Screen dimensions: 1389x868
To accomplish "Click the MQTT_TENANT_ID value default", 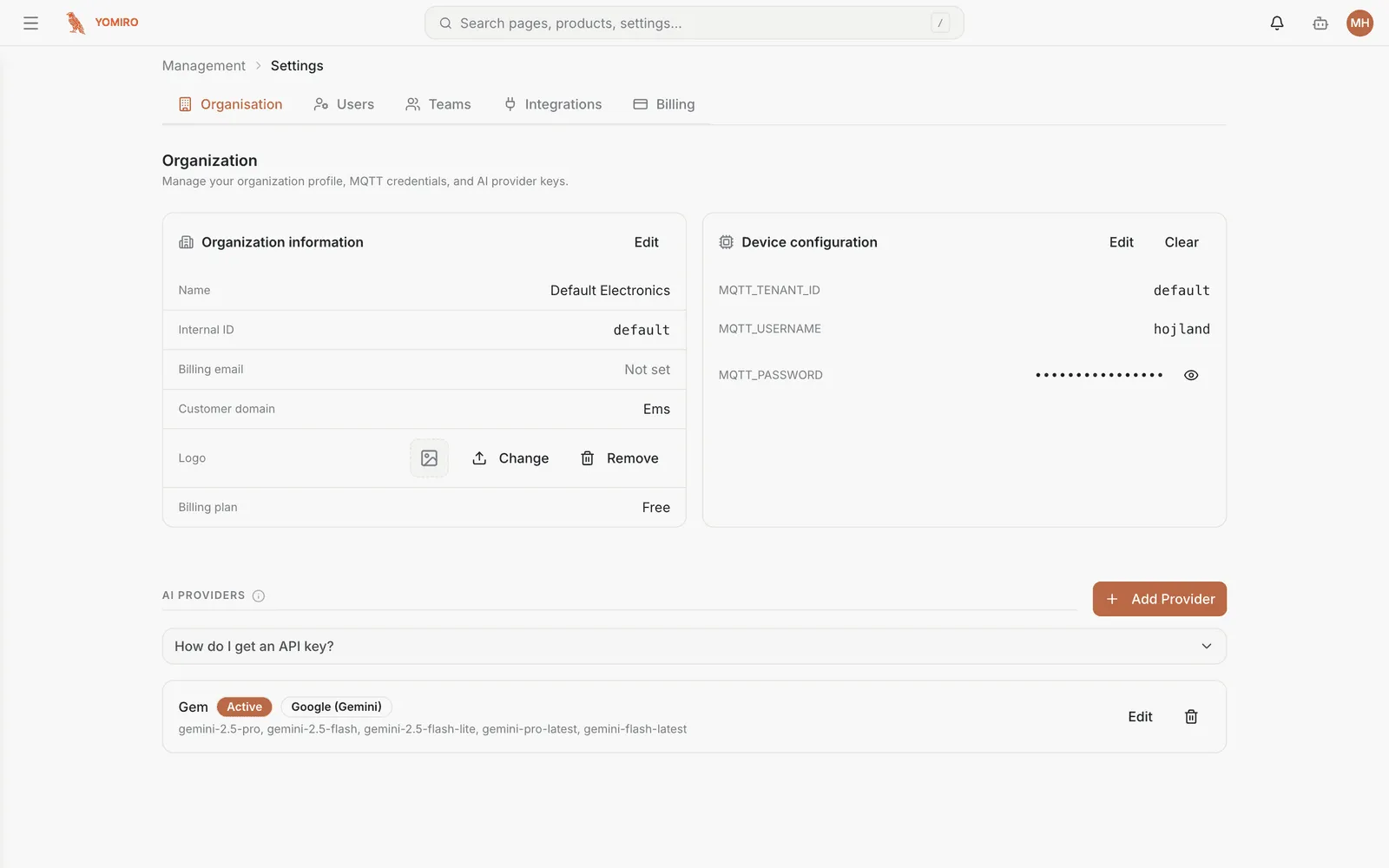I will [x=1182, y=291].
